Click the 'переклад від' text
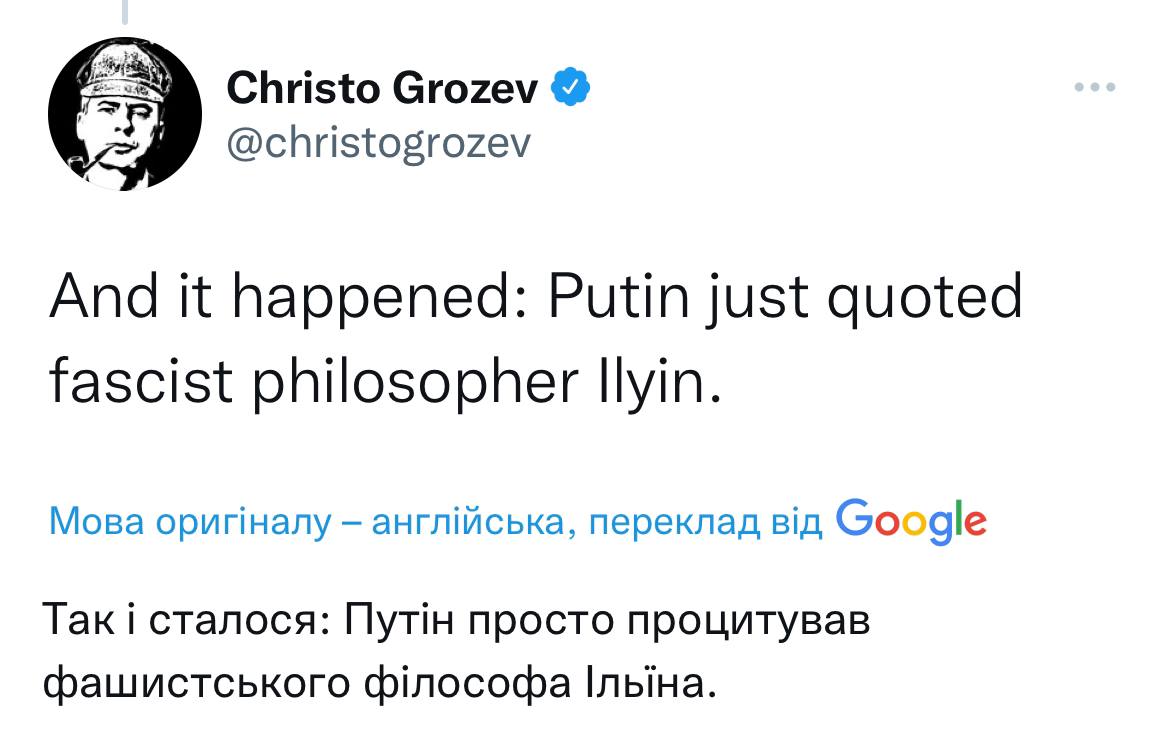 (x=699, y=521)
